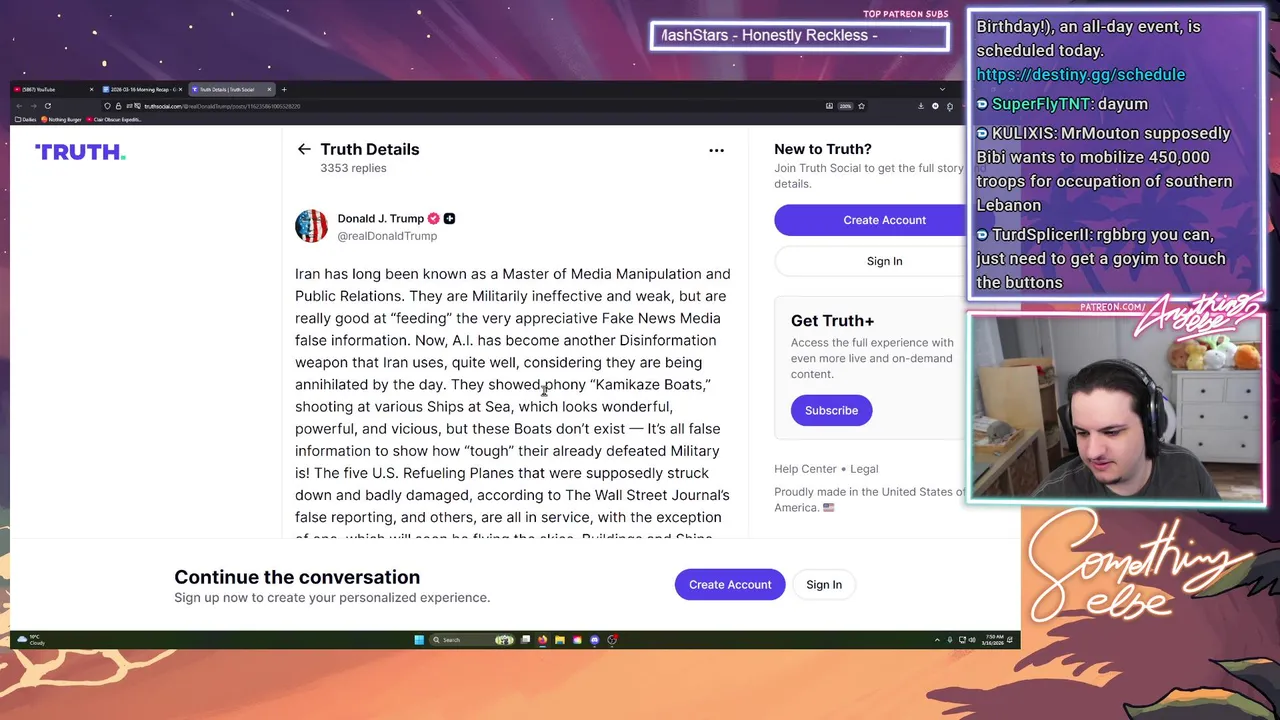
Task: Open the @realDonaldTrump handle
Action: tap(387, 236)
